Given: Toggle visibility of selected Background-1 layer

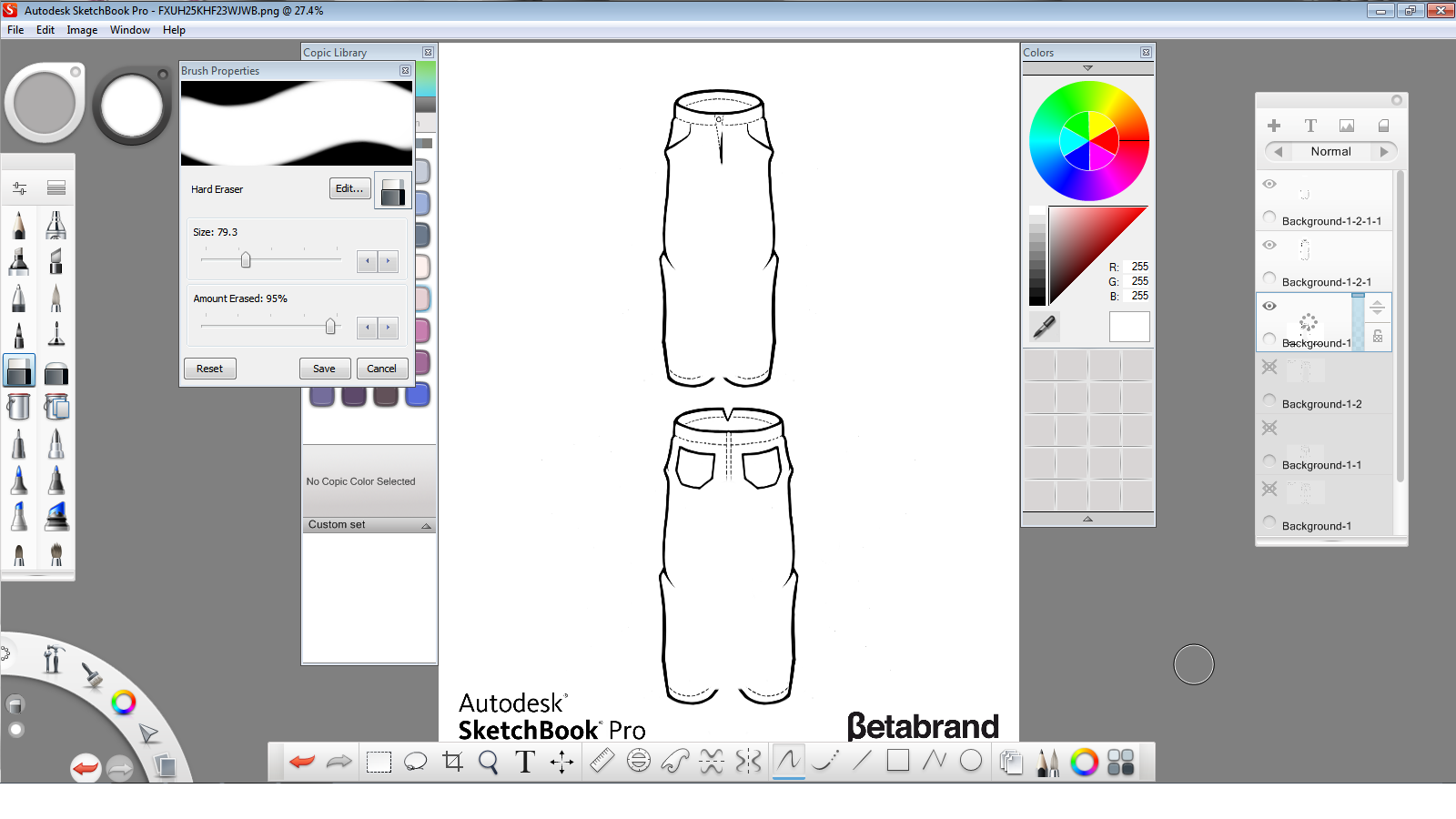Looking at the screenshot, I should click(1269, 306).
